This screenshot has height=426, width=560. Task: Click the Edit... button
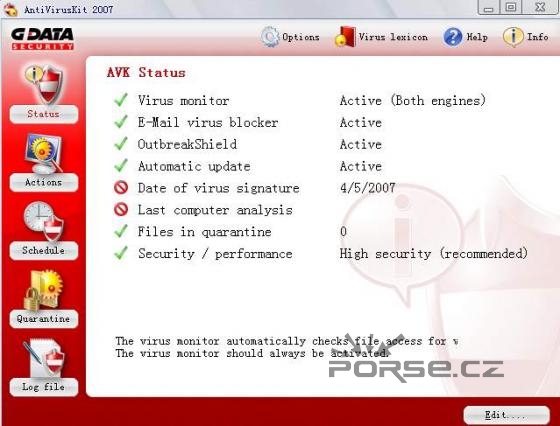pyautogui.click(x=506, y=415)
